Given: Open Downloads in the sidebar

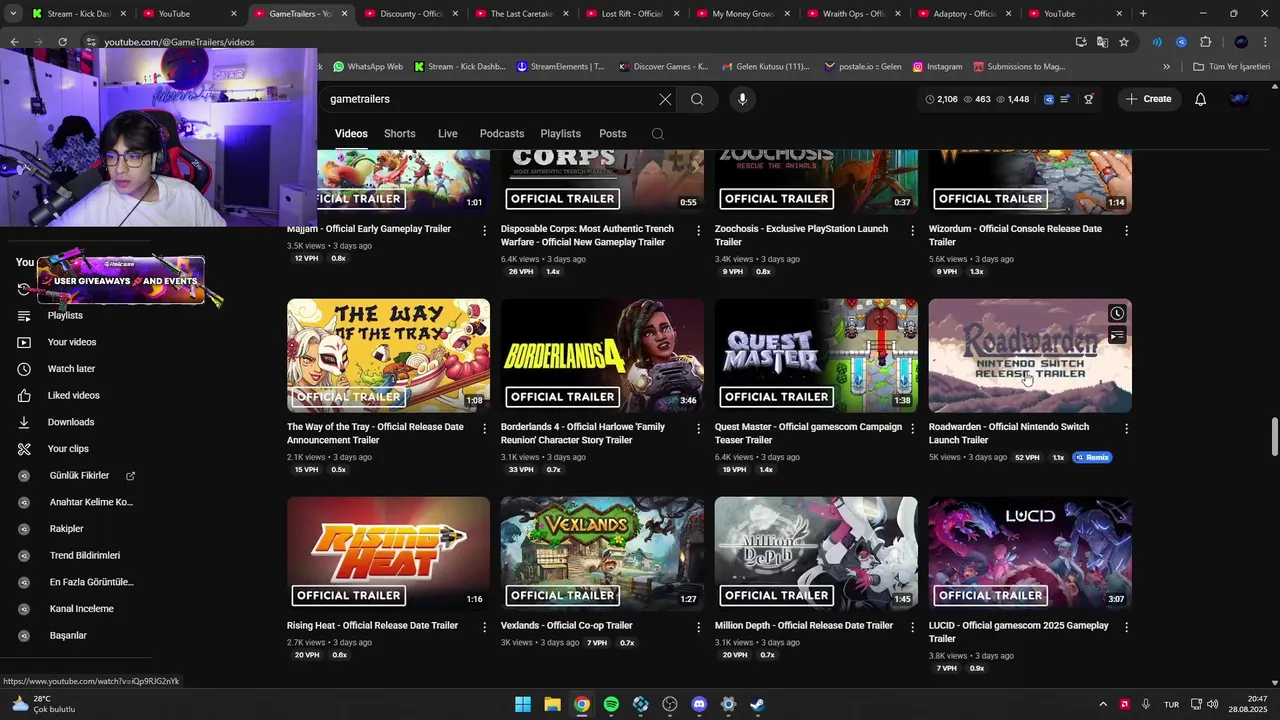Looking at the screenshot, I should [71, 422].
